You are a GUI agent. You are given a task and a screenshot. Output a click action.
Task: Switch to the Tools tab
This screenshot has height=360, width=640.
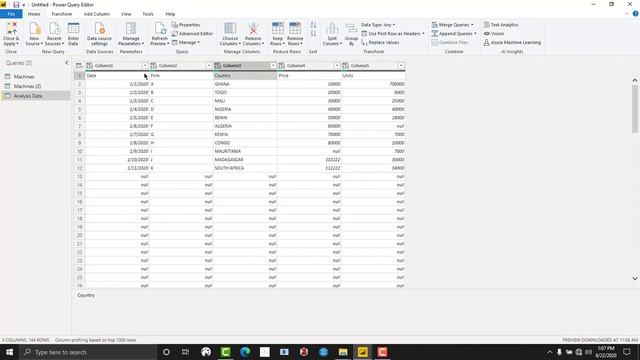pyautogui.click(x=148, y=14)
